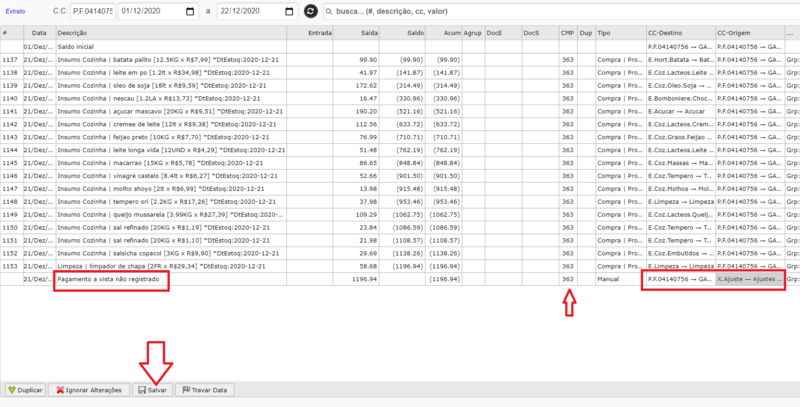This screenshot has width=800, height=407.
Task: Select row 1138 leite em po description
Action: click(x=171, y=73)
